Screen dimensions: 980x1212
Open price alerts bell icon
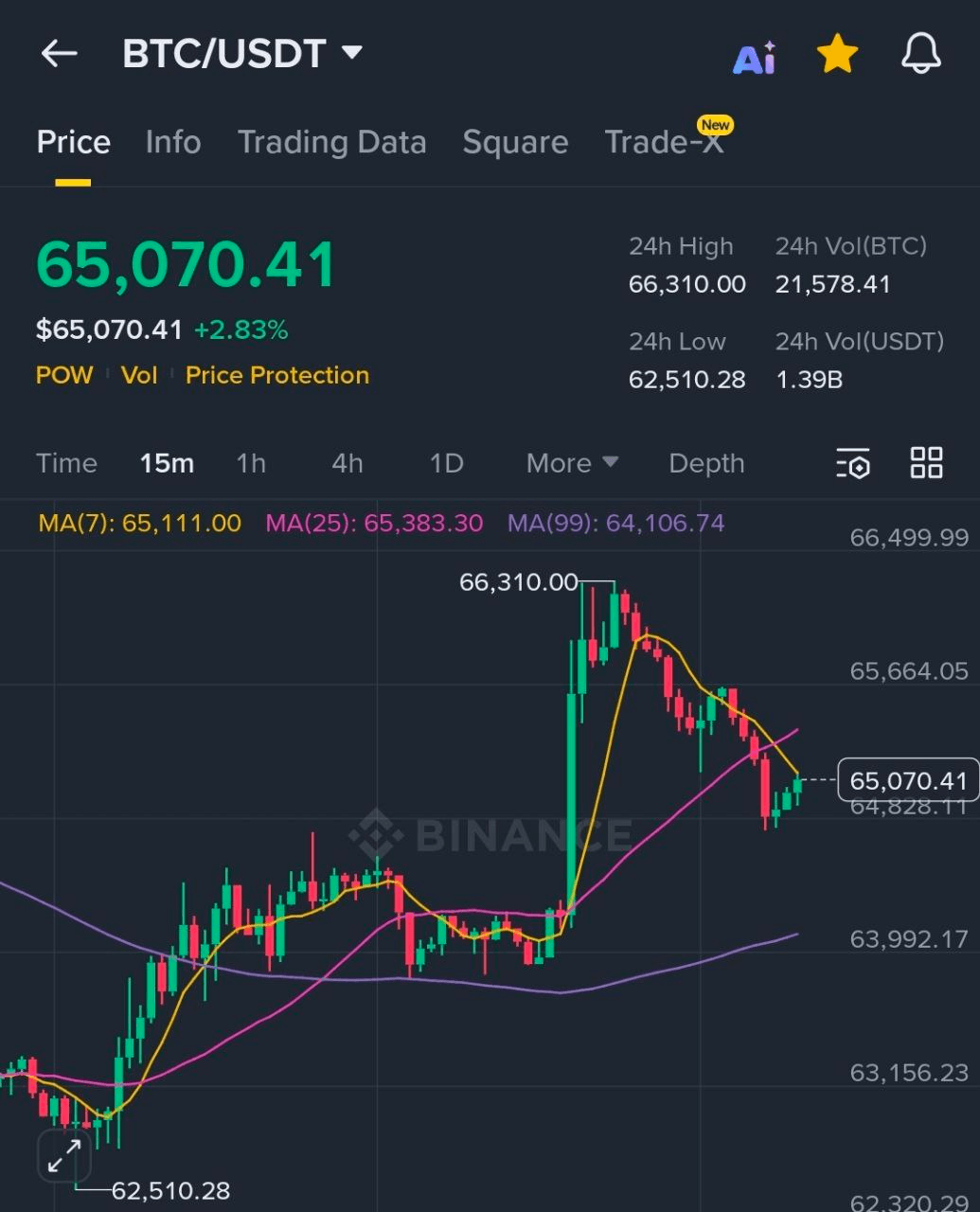[920, 55]
